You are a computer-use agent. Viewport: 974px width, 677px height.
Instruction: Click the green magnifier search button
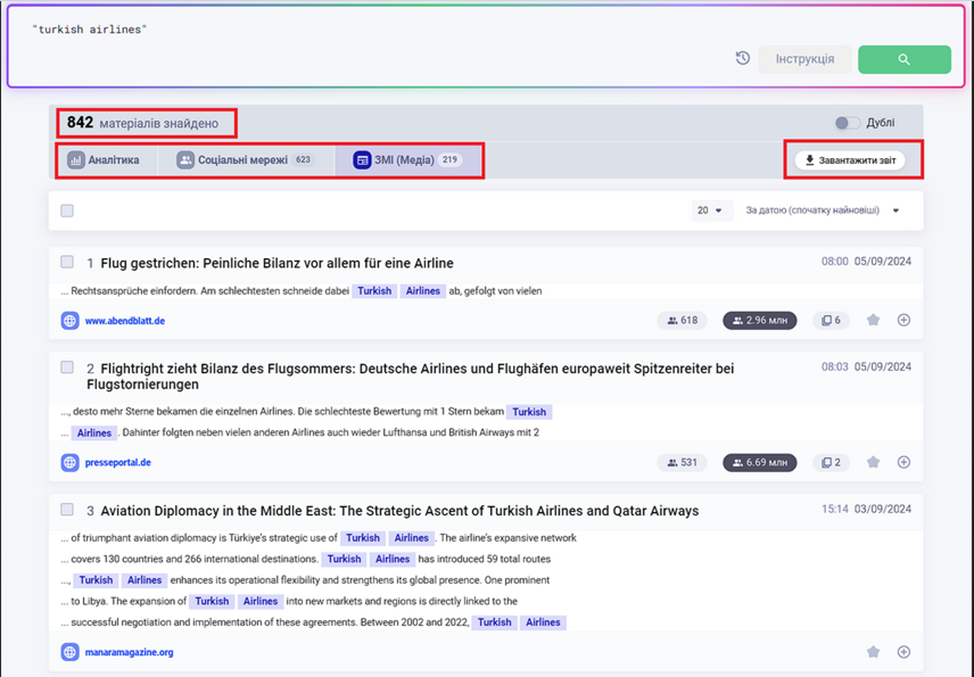click(904, 59)
